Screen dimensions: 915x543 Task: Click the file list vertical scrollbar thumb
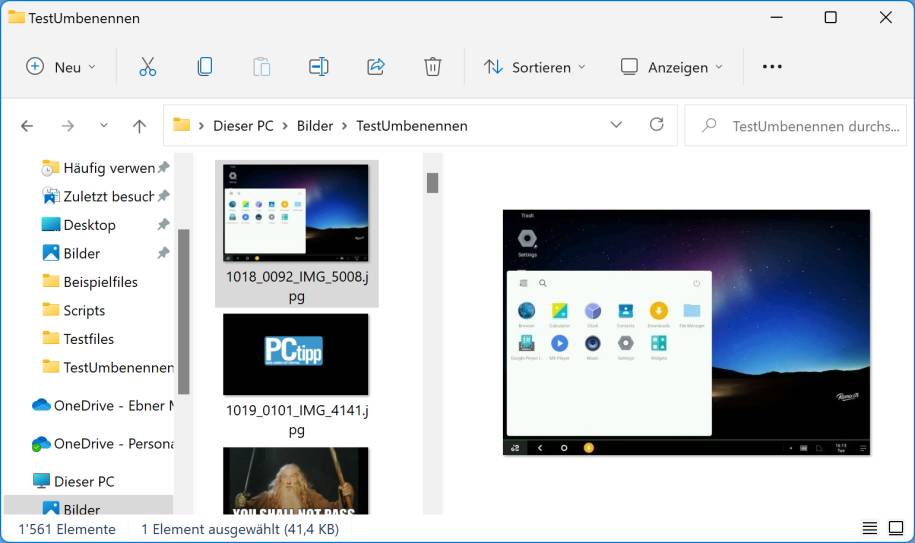tap(433, 183)
